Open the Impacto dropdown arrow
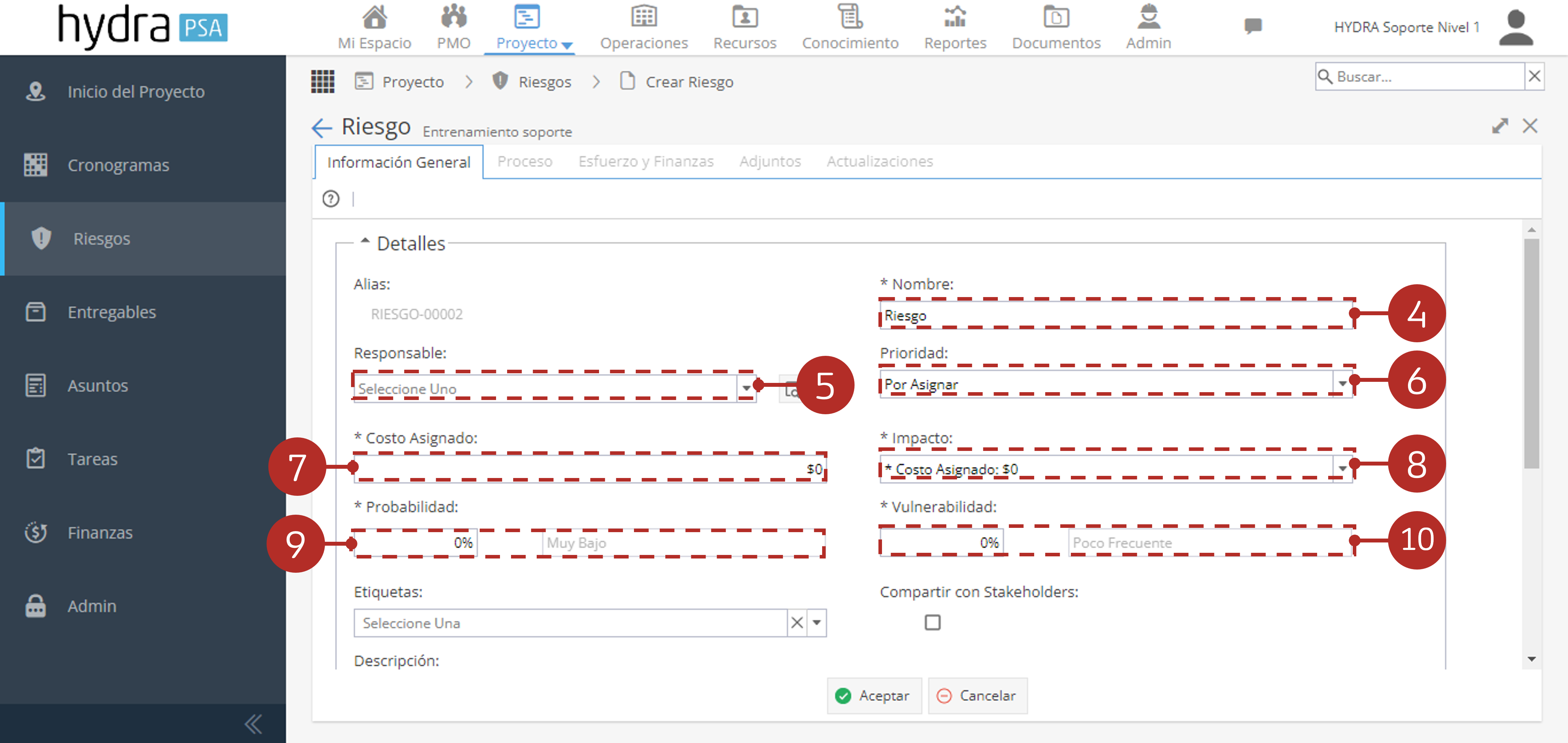Image resolution: width=1568 pixels, height=743 pixels. click(x=1342, y=468)
